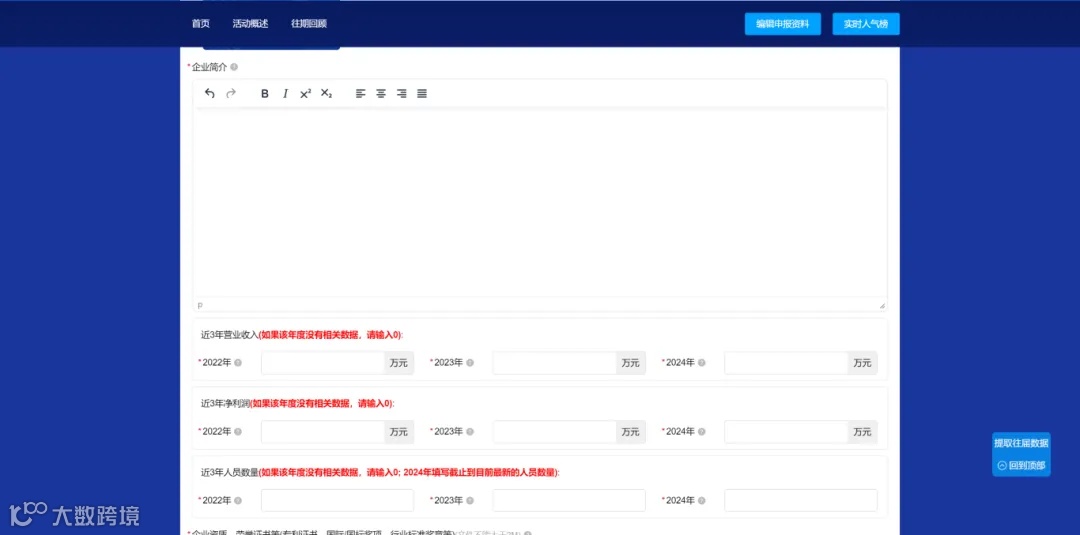Click 提取往届数据 floating button
The image size is (1080, 535).
(1021, 443)
